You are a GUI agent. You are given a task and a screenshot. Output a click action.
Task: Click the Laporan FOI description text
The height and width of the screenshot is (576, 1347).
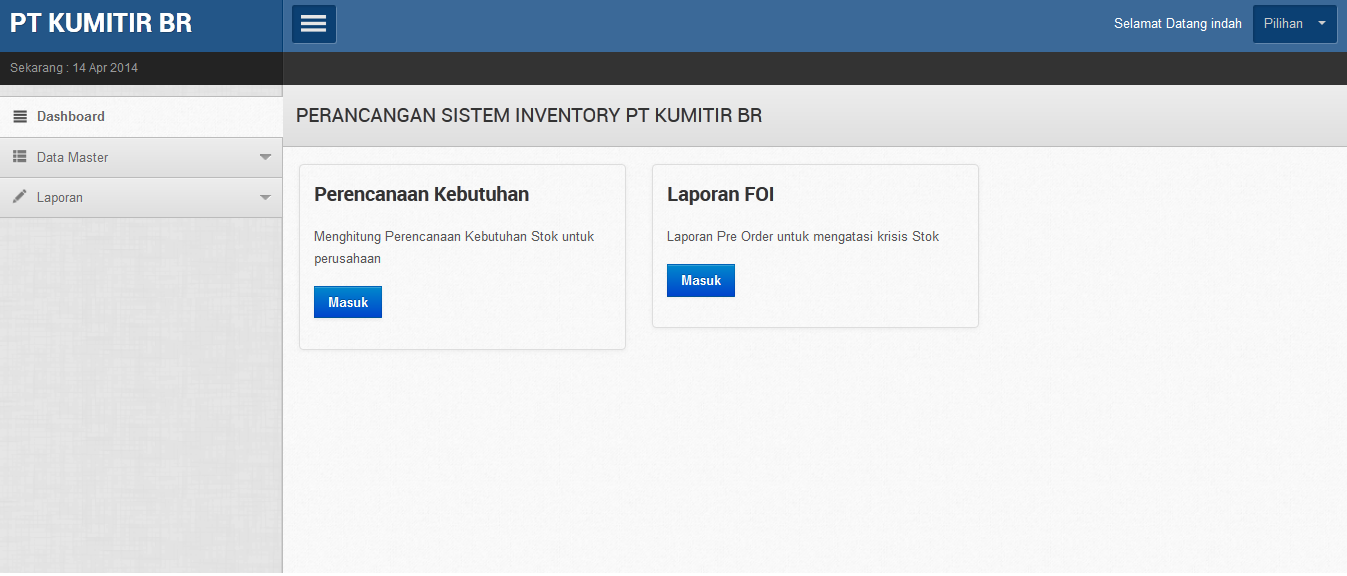click(803, 237)
